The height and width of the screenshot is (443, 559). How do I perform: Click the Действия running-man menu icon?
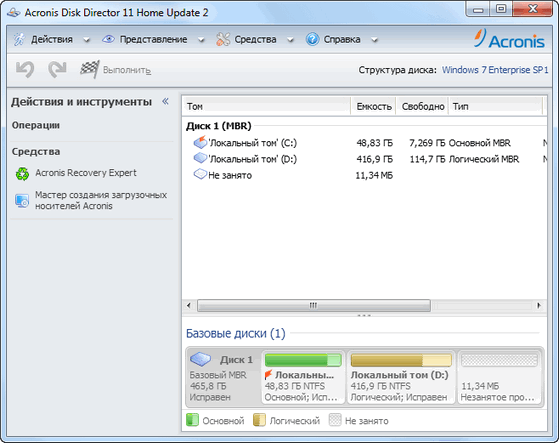(19, 39)
